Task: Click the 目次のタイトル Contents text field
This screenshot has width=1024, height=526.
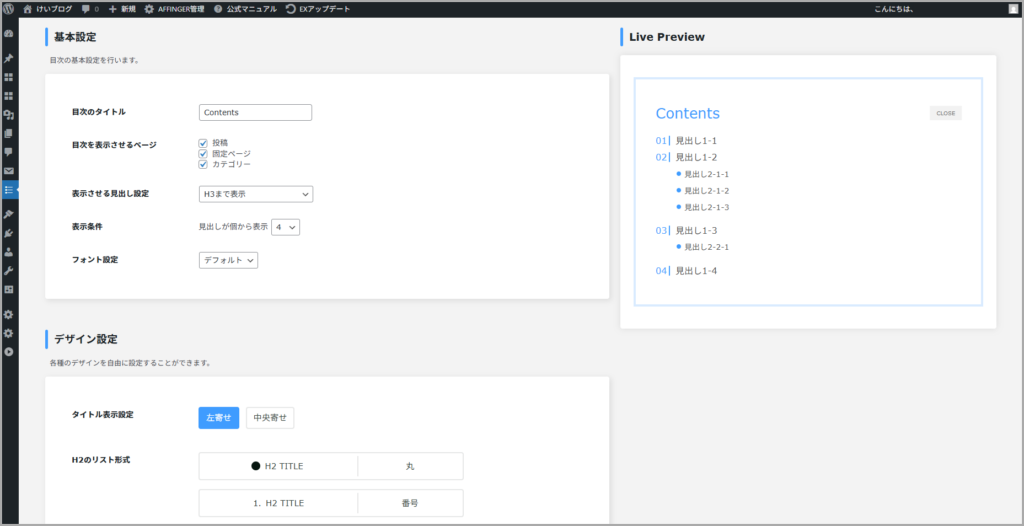Action: click(x=256, y=113)
